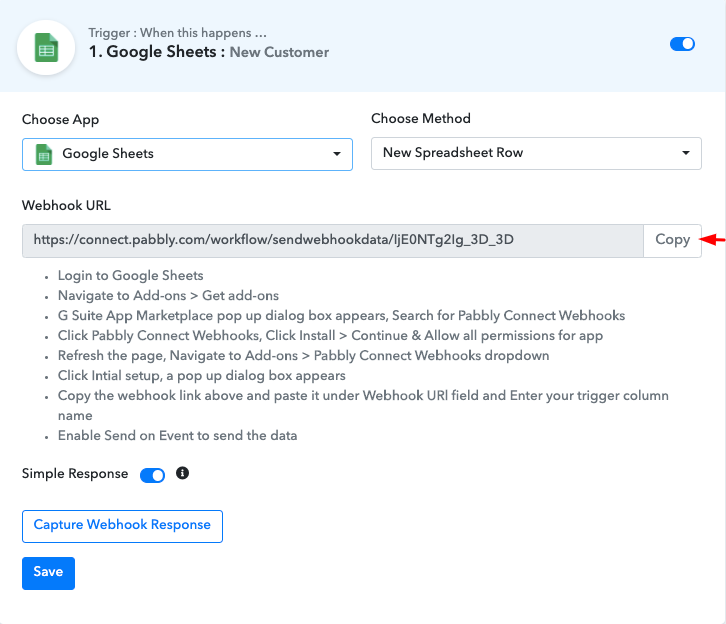Image resolution: width=726 pixels, height=624 pixels.
Task: Click the Simple Response label
Action: point(75,474)
